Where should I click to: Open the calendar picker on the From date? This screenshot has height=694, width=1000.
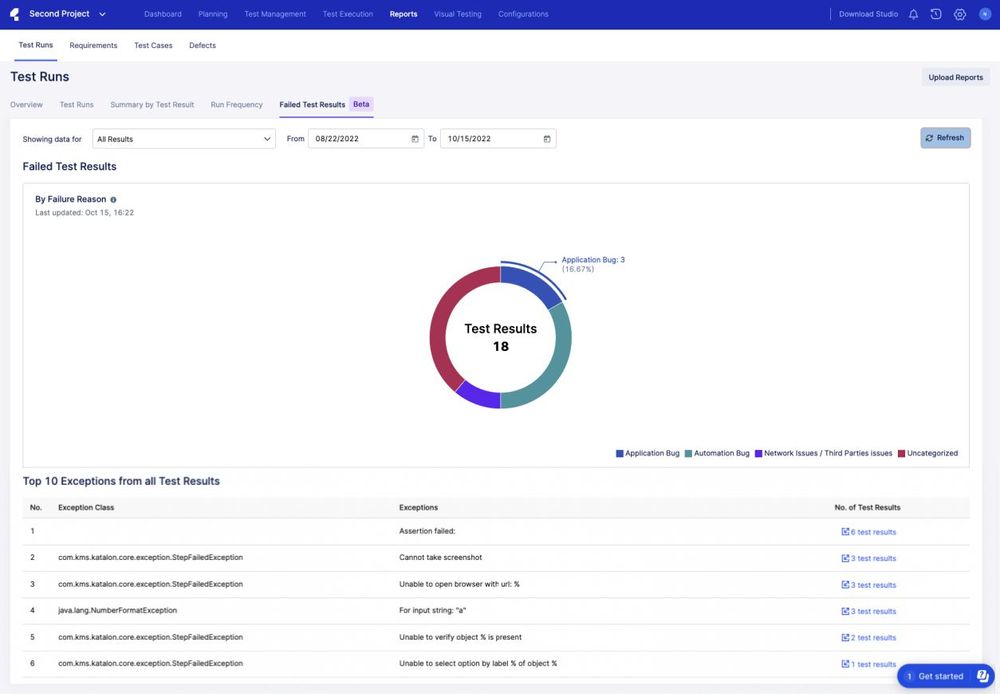click(x=415, y=138)
